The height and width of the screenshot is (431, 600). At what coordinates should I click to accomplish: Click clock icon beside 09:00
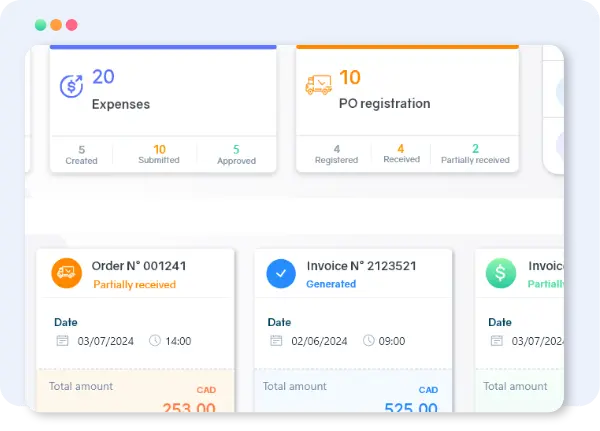coord(369,341)
